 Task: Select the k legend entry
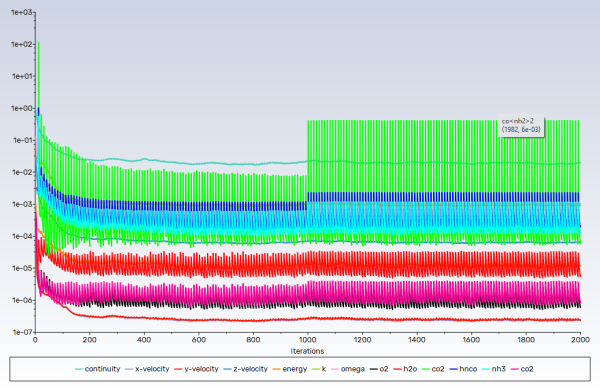coord(319,369)
